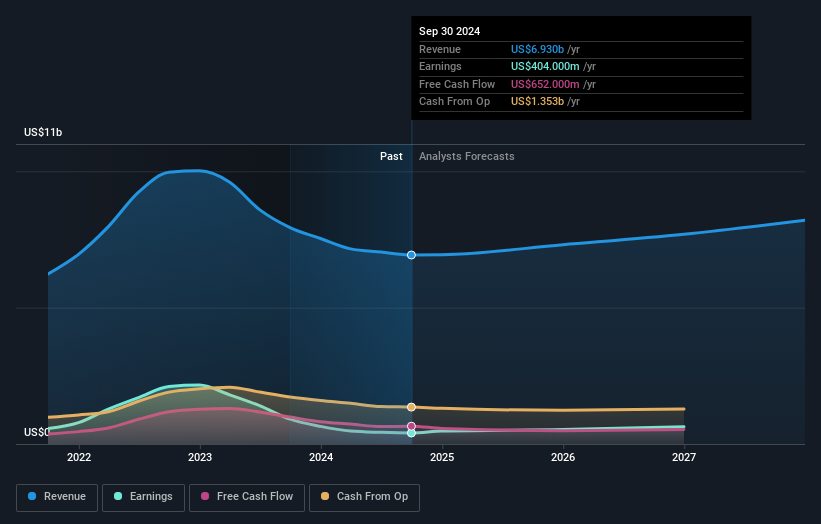Toggle the Free Cash Flow legend button

pyautogui.click(x=247, y=497)
